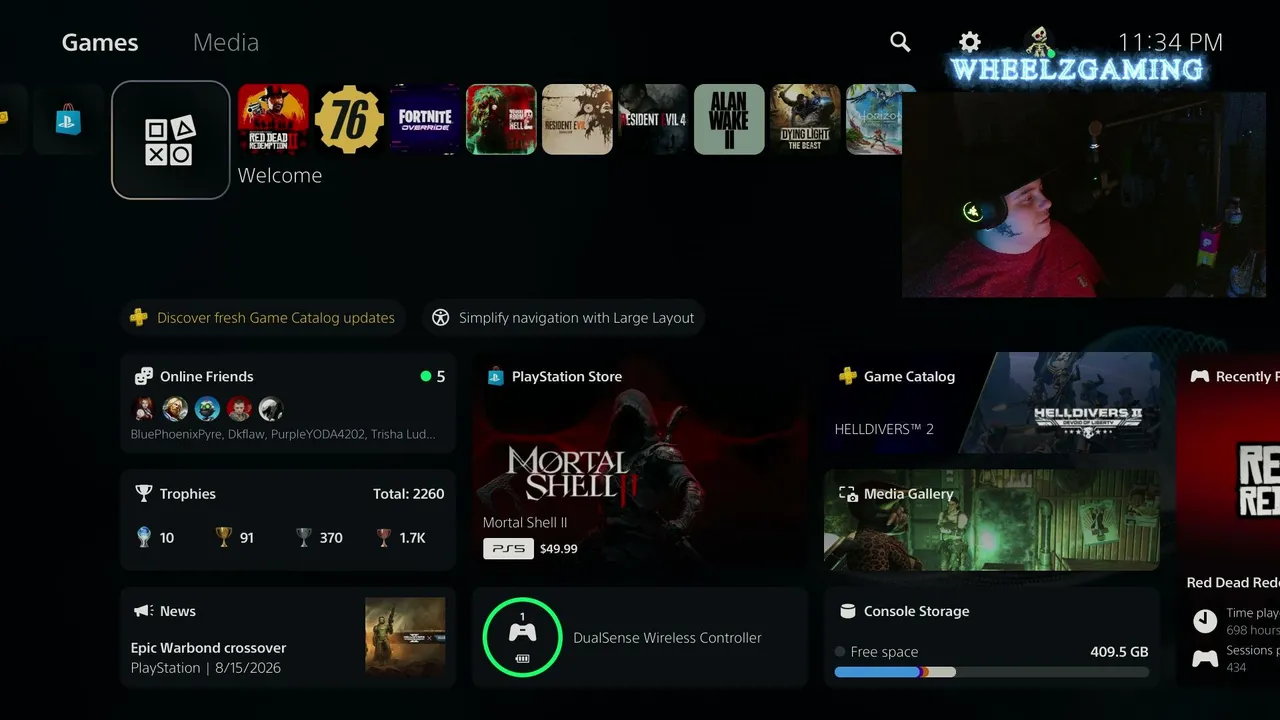Switch to the Games tab
1280x720 pixels.
(100, 42)
